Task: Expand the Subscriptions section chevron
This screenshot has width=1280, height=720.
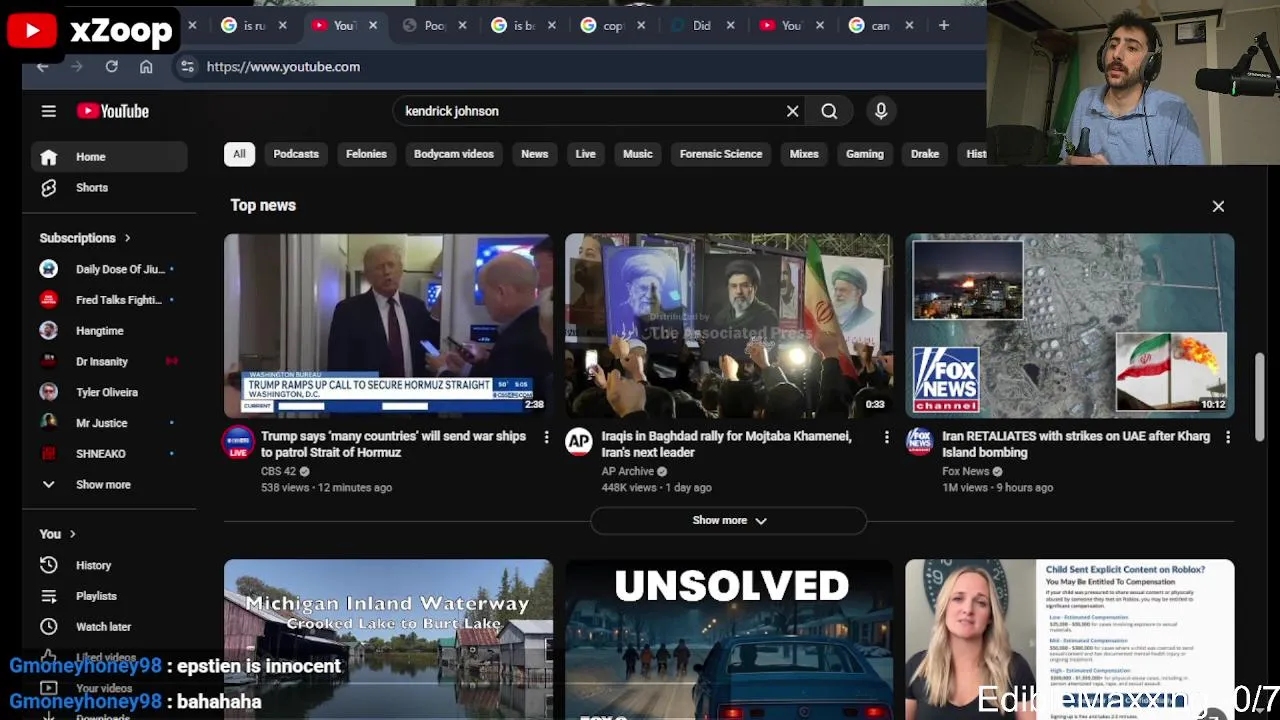Action: pos(127,238)
